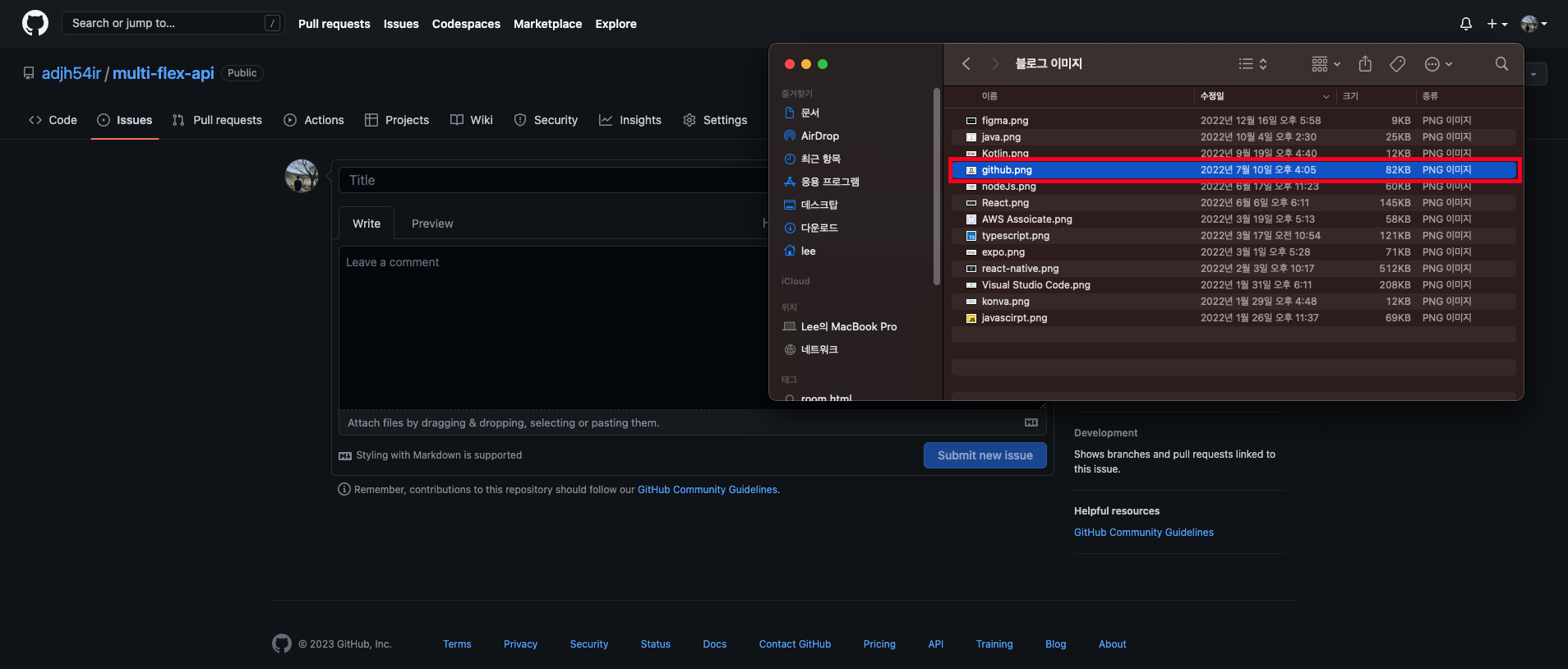The image size is (1568, 669).
Task: Click the Finder search magnifier
Action: (1501, 63)
